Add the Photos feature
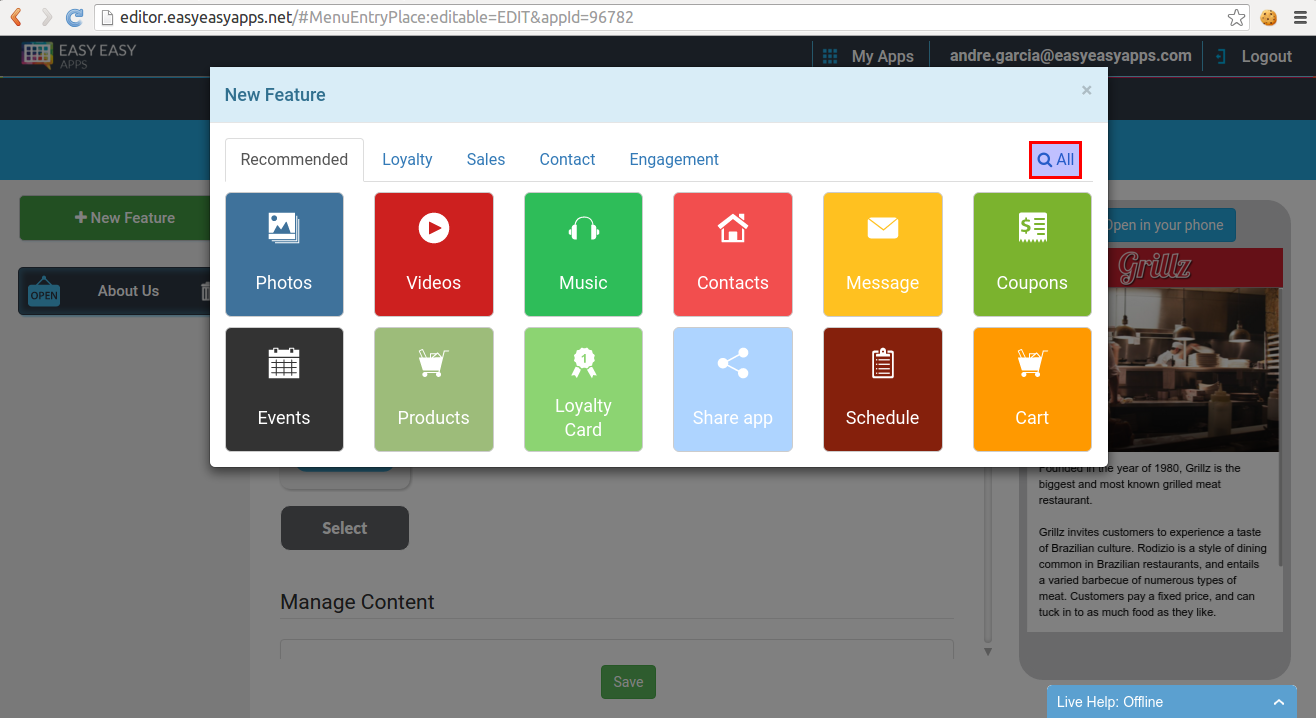1316x718 pixels. pyautogui.click(x=284, y=254)
